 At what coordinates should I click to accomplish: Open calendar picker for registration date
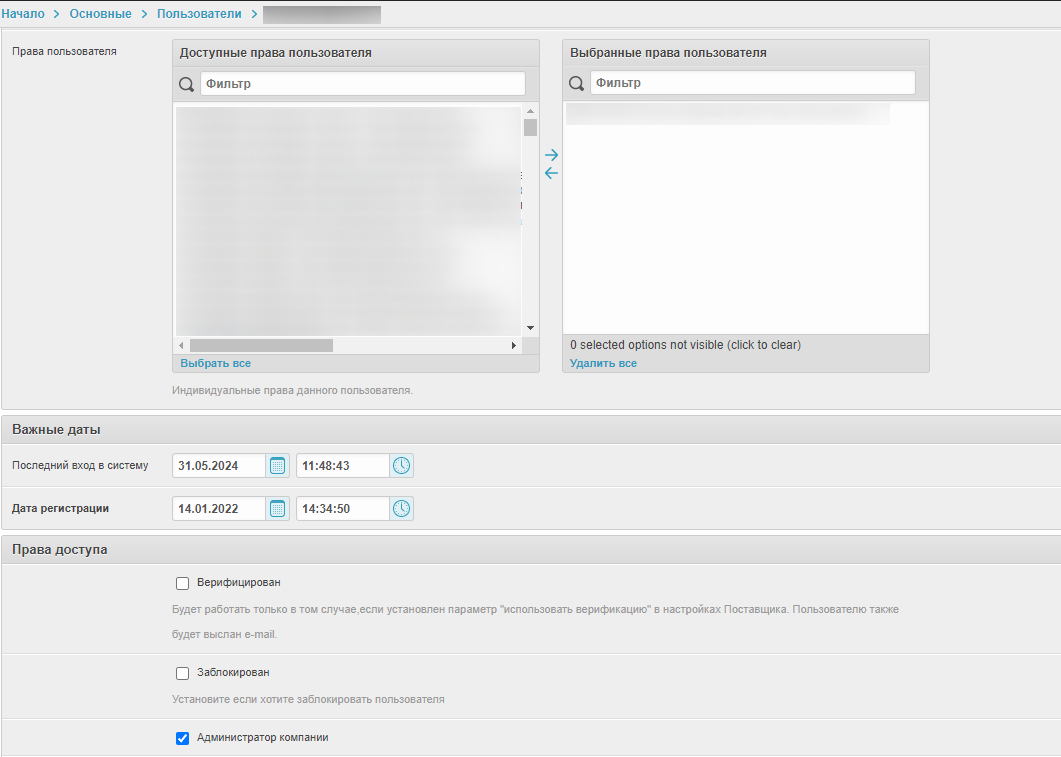[278, 509]
